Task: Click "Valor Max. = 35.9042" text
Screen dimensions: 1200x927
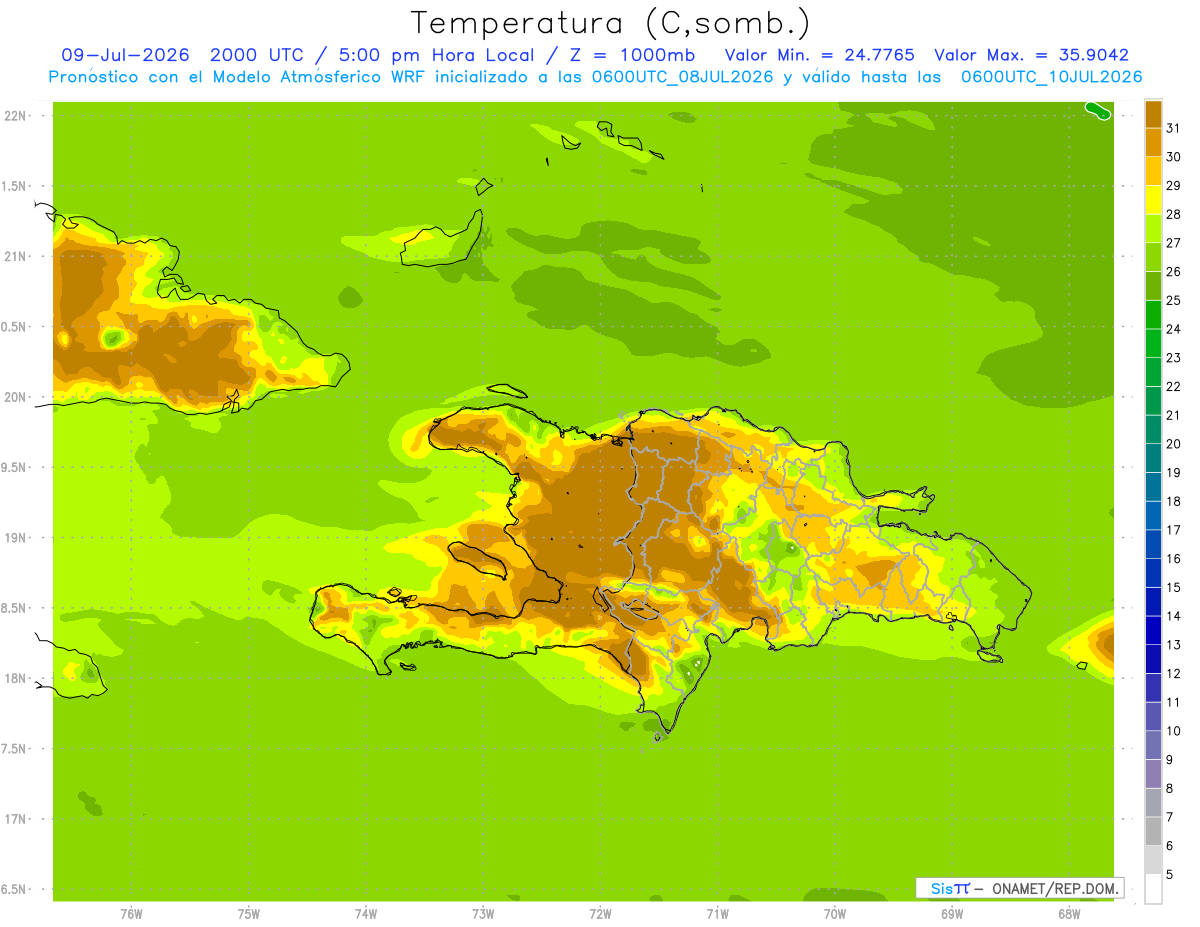Action: click(1031, 55)
